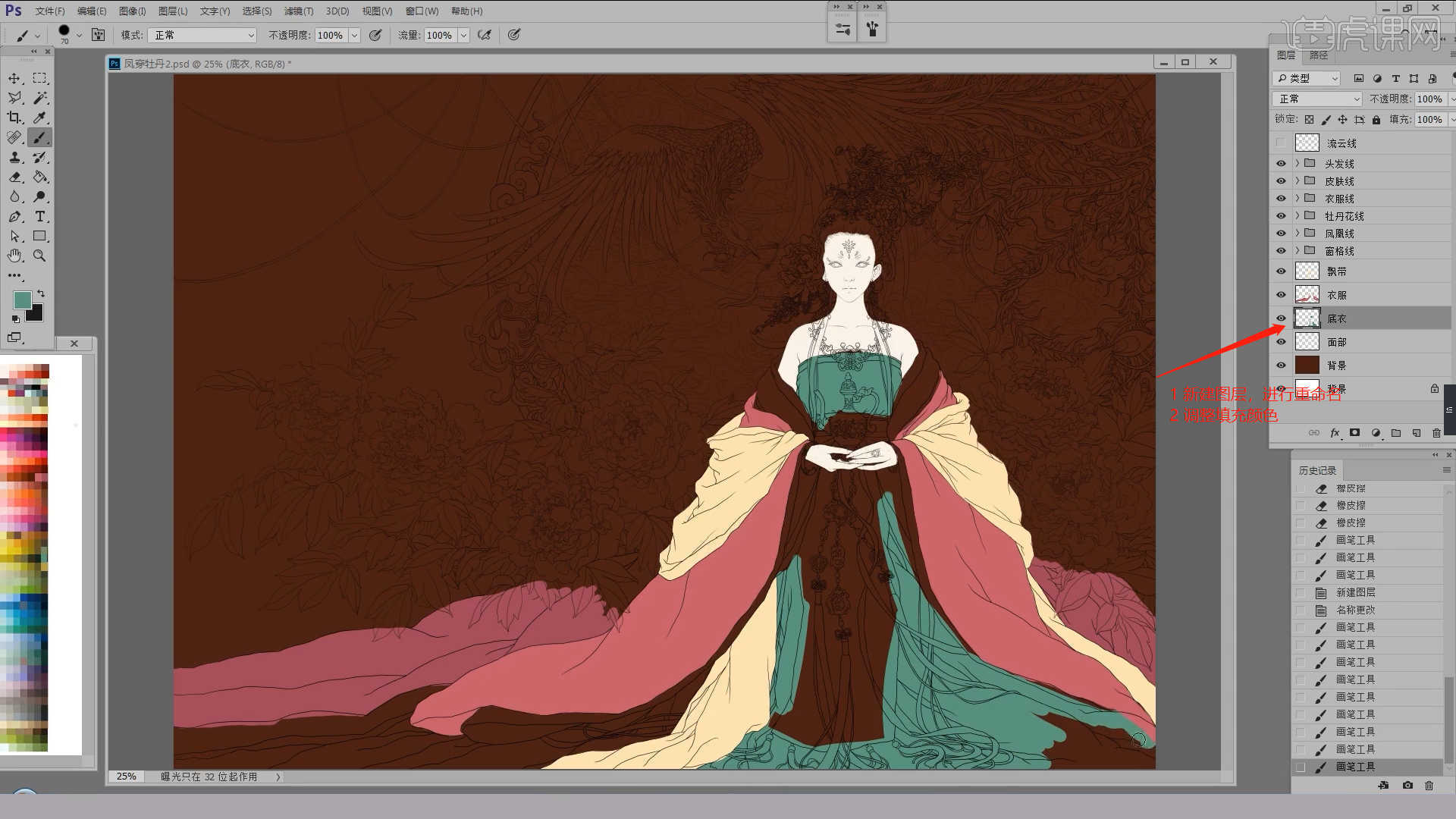Select the Dodge tool
The height and width of the screenshot is (819, 1456).
pyautogui.click(x=40, y=196)
